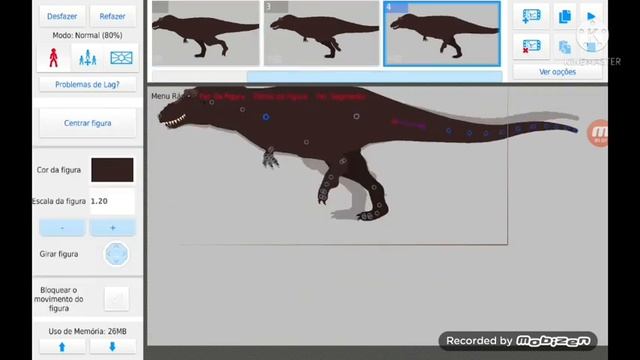The image size is (640, 360).
Task: Delete frame using red X film icon
Action: 531,46
